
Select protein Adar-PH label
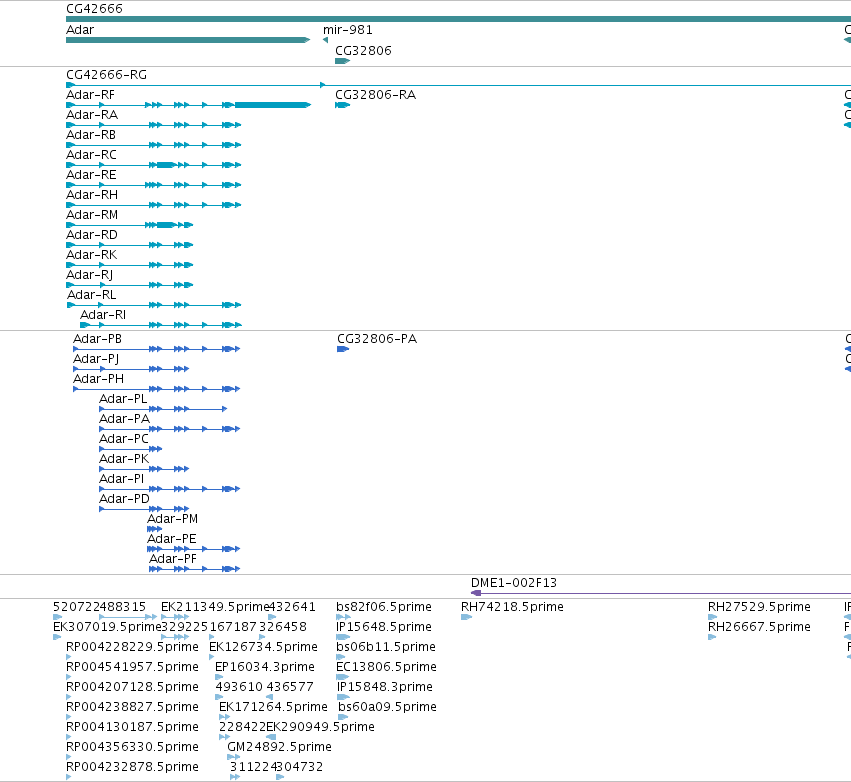tap(98, 379)
